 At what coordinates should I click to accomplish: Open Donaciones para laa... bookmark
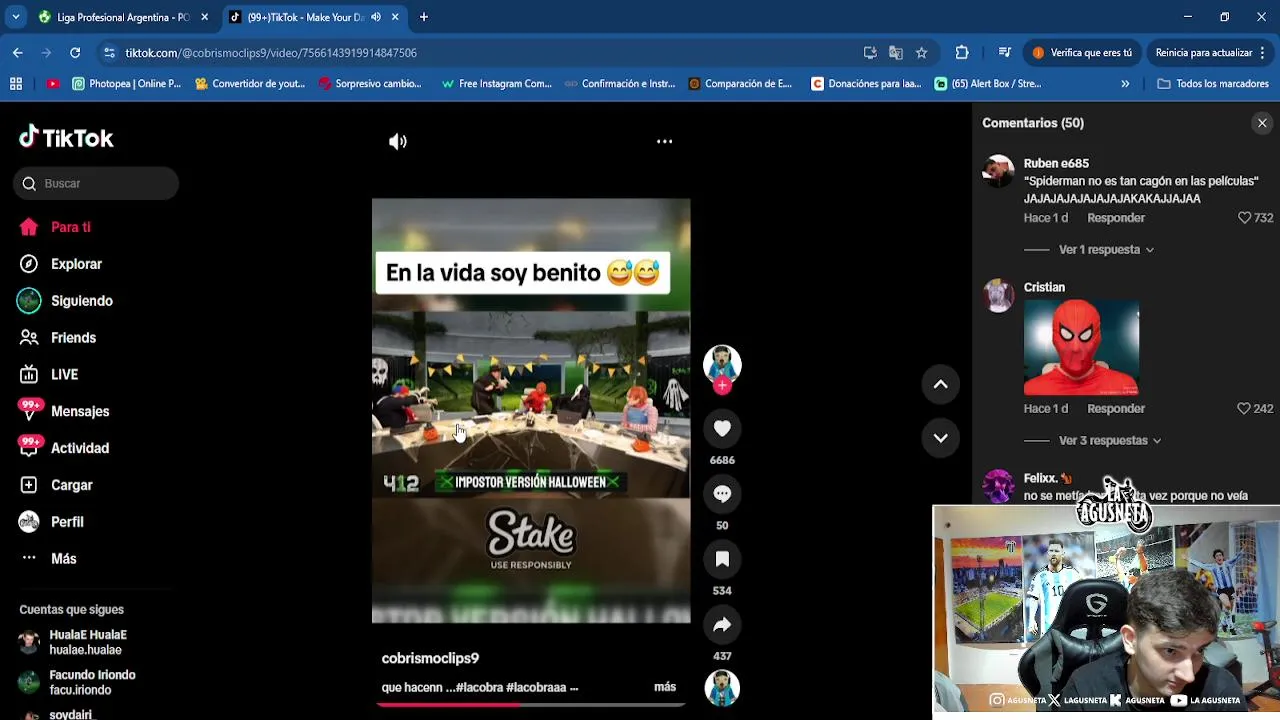pyautogui.click(x=866, y=84)
